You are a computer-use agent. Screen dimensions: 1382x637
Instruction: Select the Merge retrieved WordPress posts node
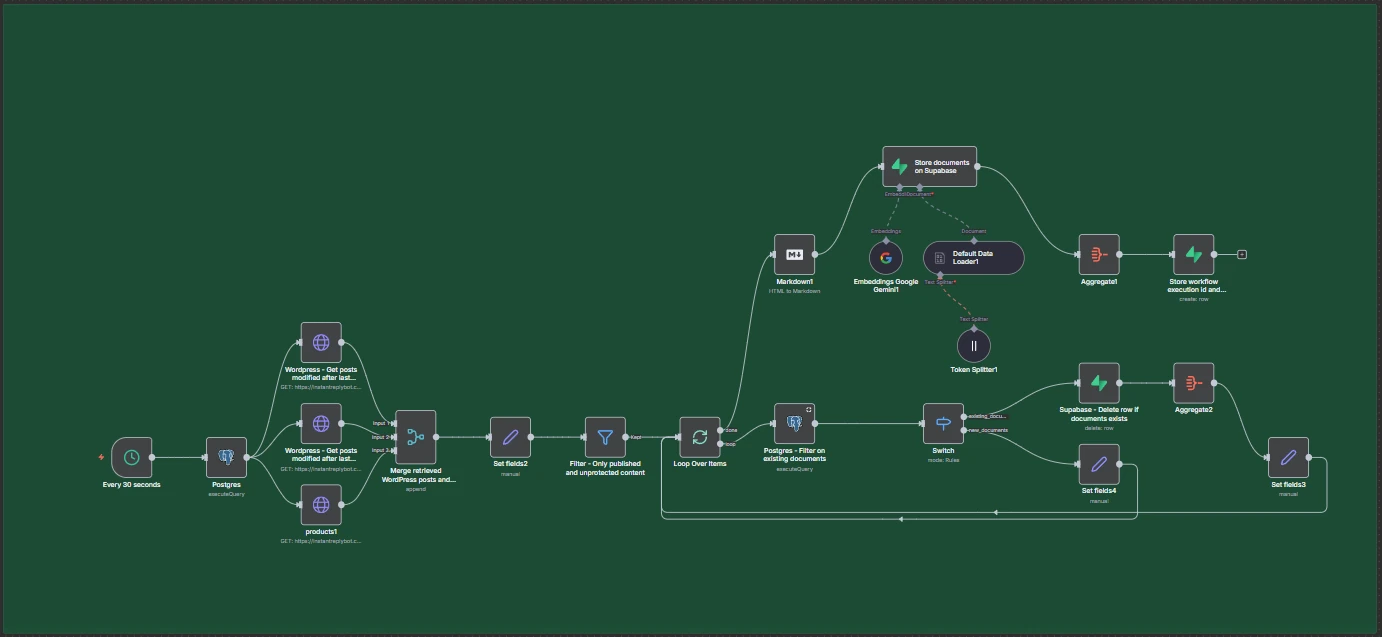pyautogui.click(x=416, y=437)
